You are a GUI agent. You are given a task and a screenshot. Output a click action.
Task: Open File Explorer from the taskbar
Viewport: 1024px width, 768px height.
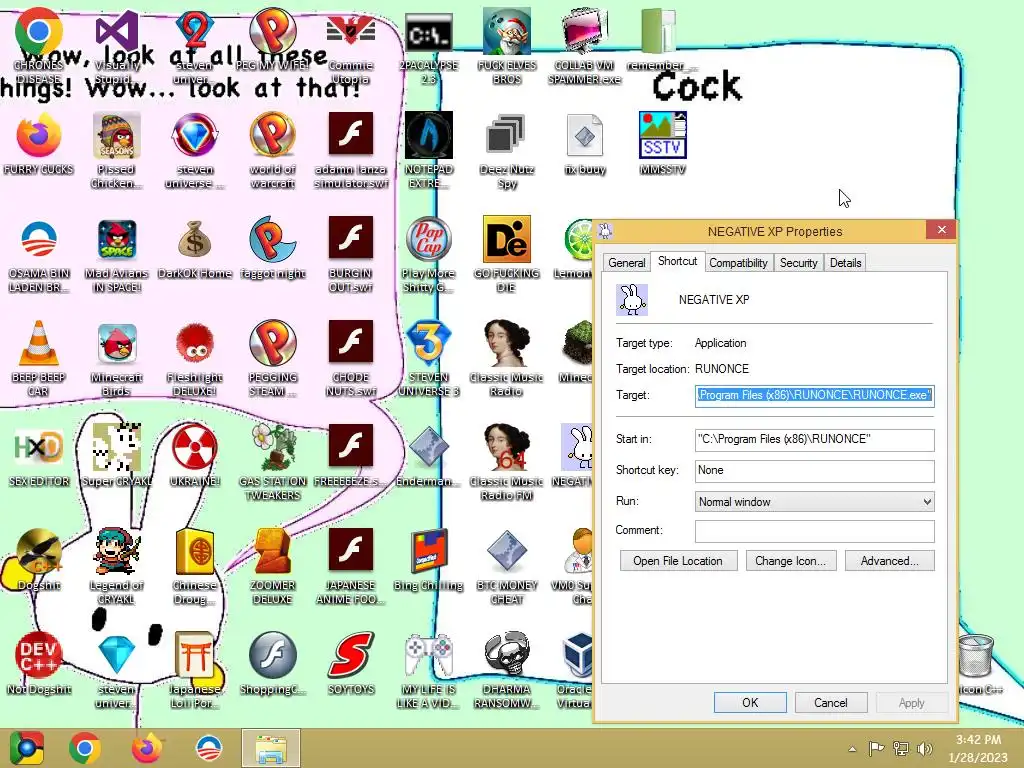point(271,748)
